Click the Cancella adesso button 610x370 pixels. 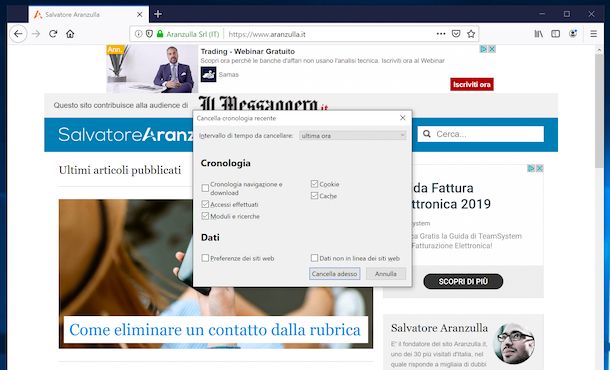tap(335, 274)
